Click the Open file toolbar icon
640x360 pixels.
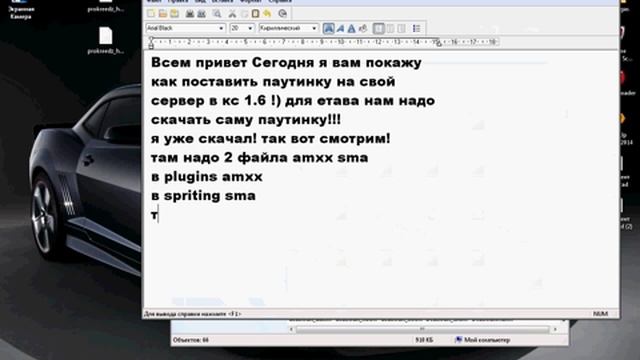click(163, 13)
